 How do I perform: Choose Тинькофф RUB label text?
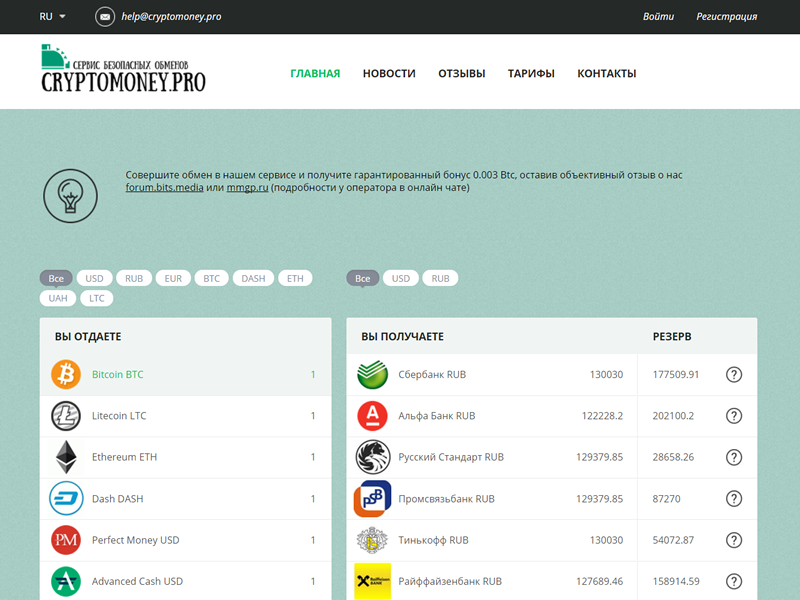point(433,540)
